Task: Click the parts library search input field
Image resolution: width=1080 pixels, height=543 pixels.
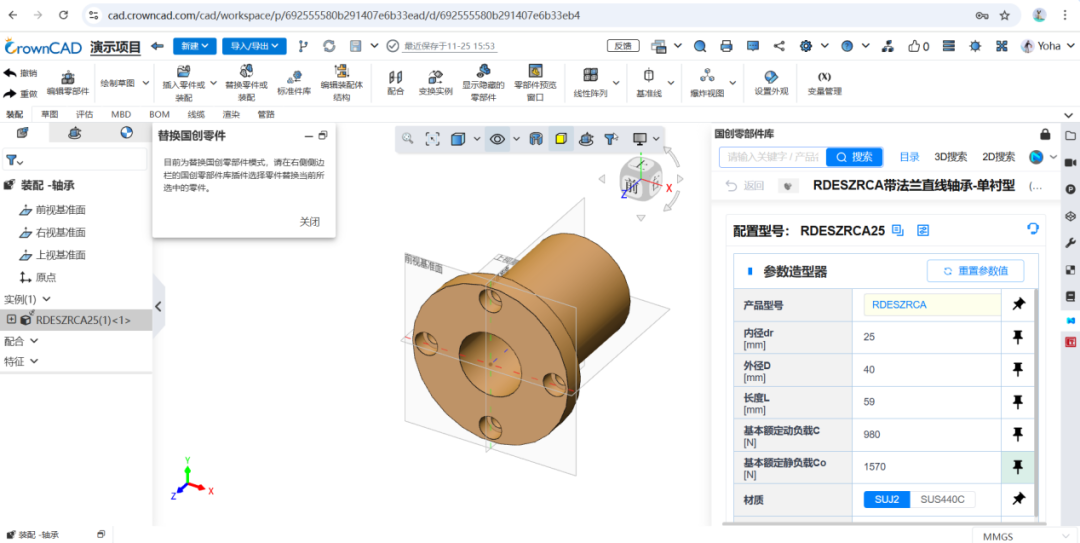Action: click(x=773, y=157)
